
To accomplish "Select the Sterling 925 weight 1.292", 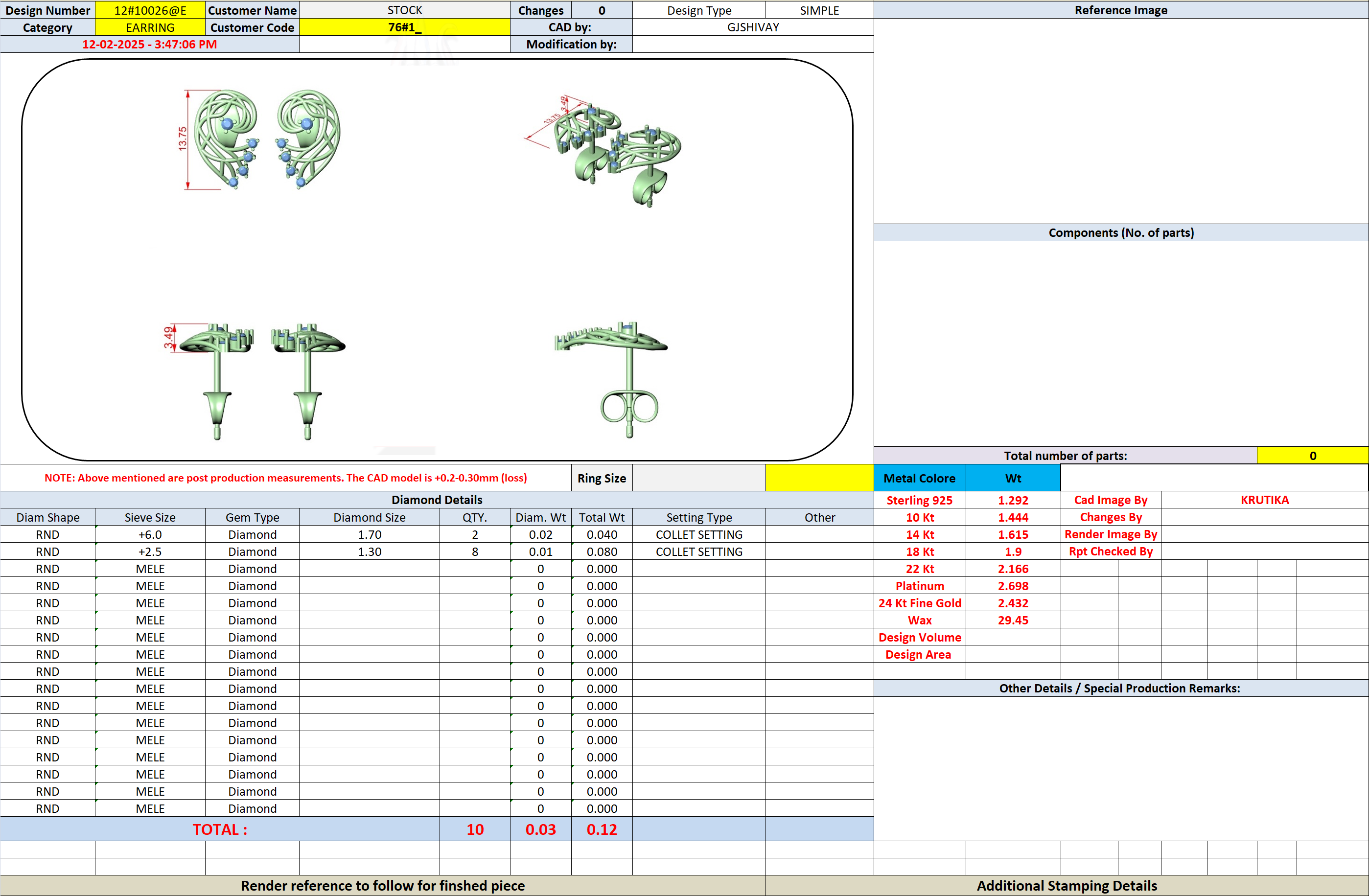I will (x=1012, y=500).
